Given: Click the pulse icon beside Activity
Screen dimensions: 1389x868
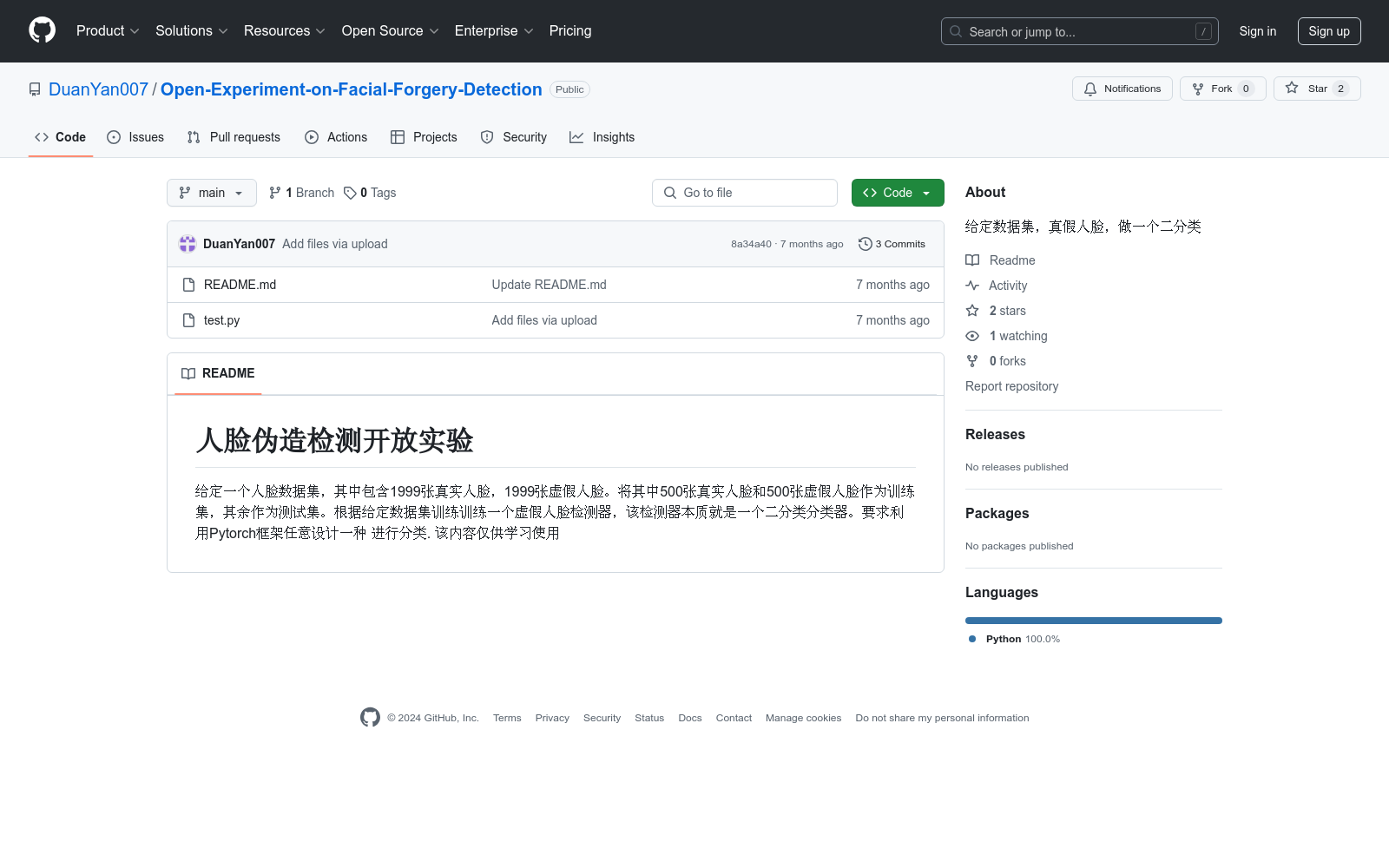Looking at the screenshot, I should point(972,286).
